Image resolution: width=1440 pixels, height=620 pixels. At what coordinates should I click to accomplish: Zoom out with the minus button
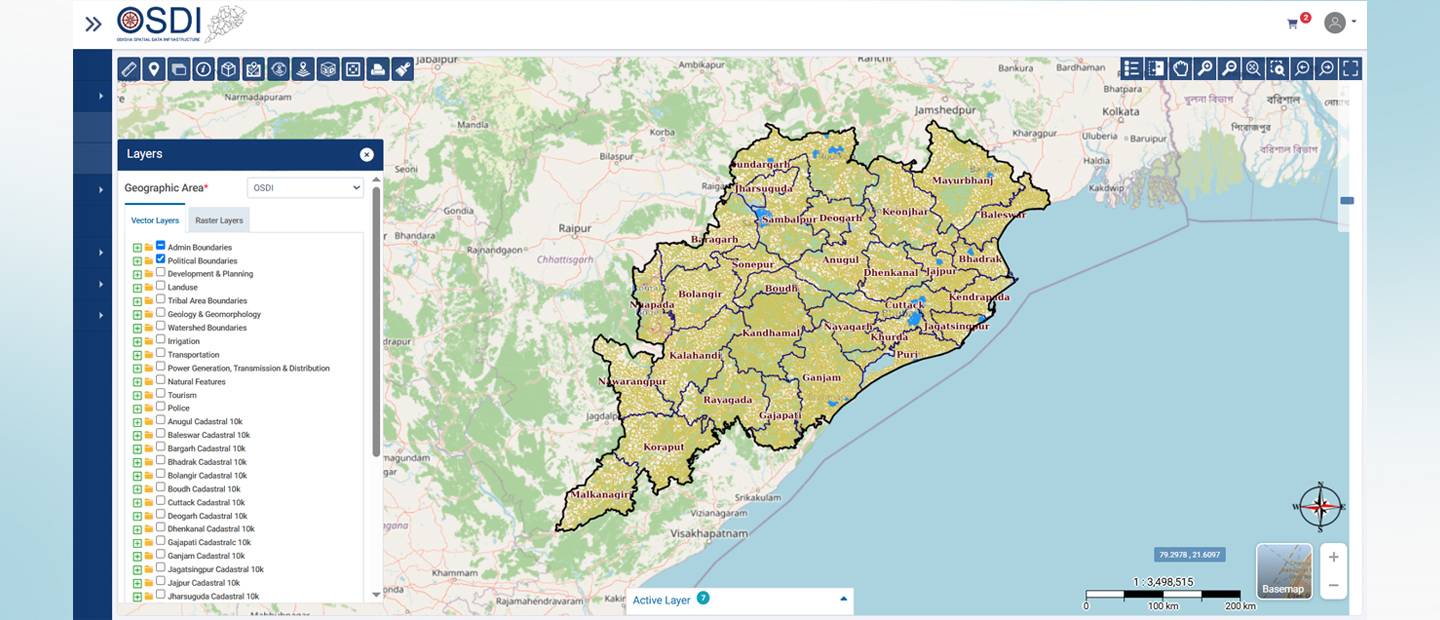[x=1333, y=585]
